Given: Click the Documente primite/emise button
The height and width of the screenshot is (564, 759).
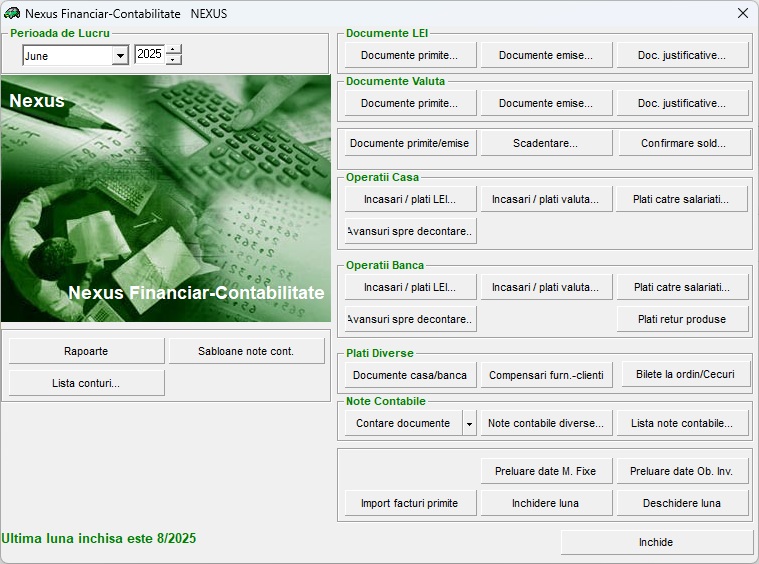Looking at the screenshot, I should coord(410,143).
